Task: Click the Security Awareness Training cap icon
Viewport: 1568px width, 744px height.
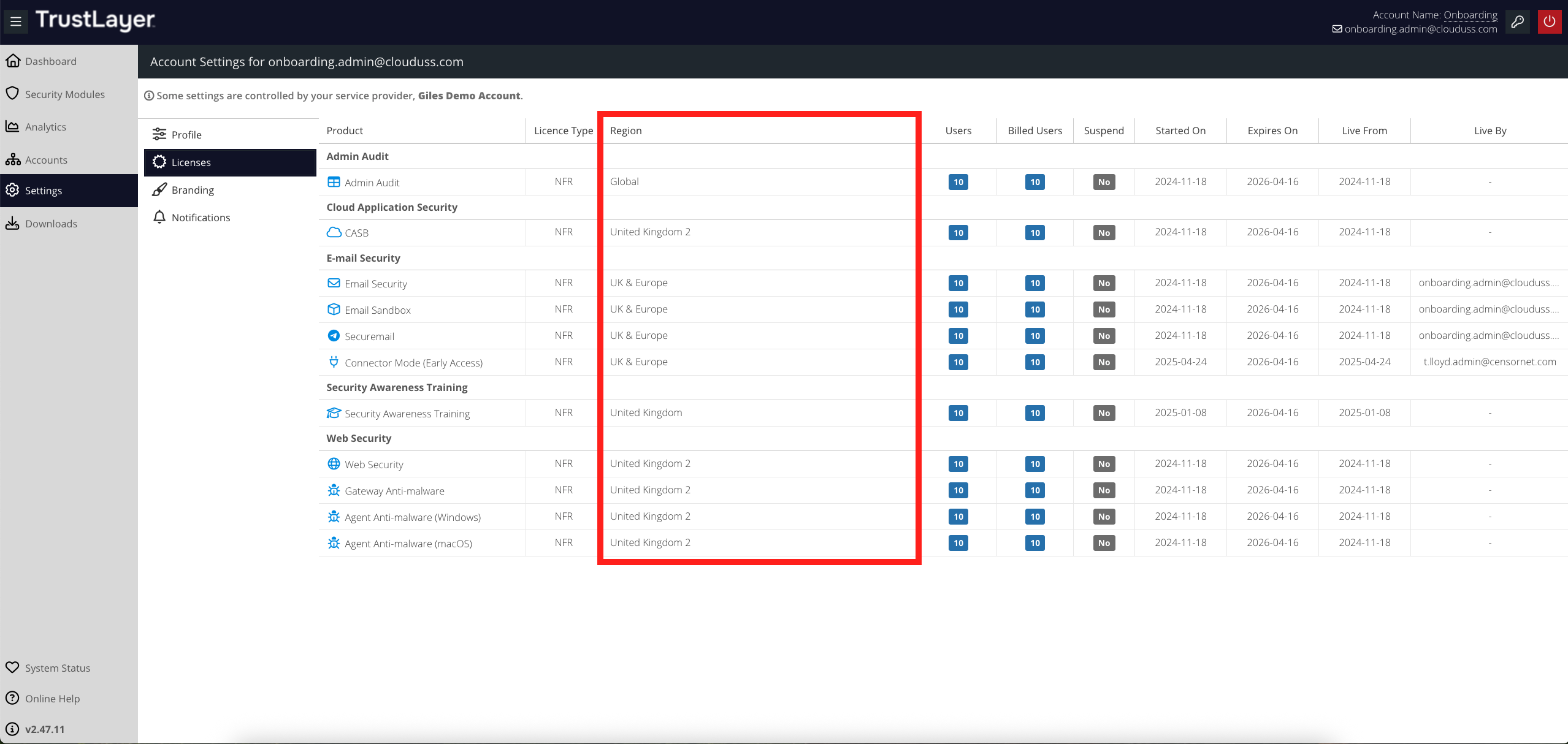Action: (334, 413)
